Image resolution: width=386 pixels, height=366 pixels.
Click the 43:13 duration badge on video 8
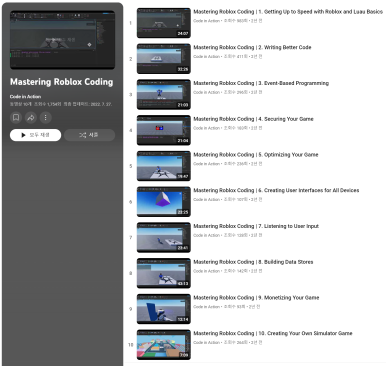point(183,284)
